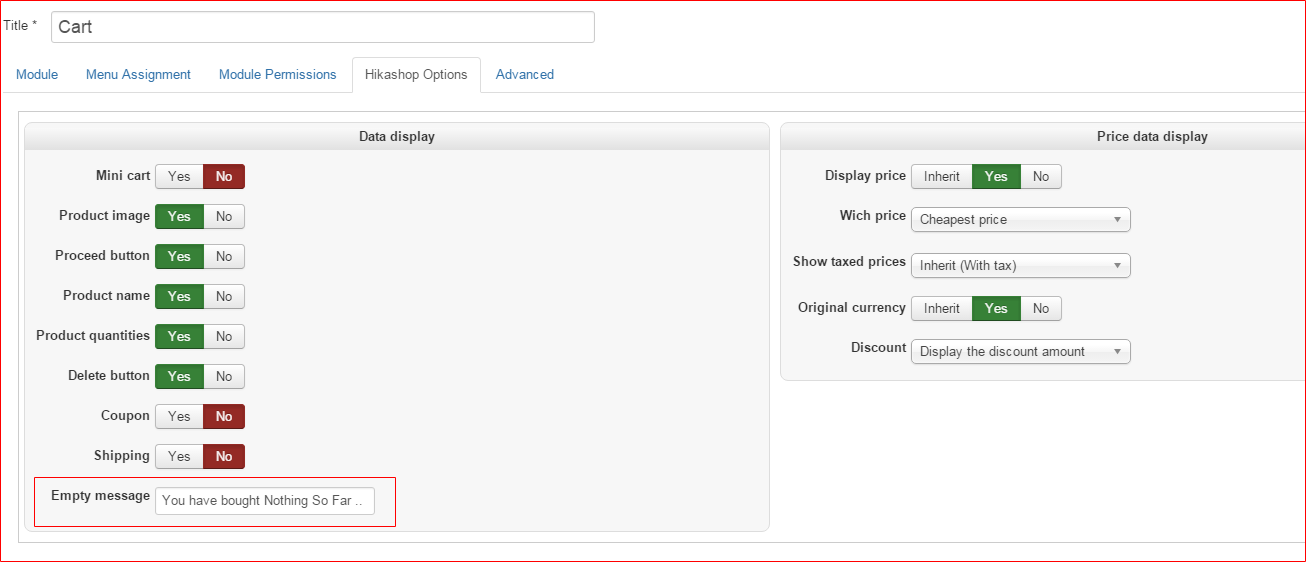Disable Product name display with No
Screen dimensions: 1306x562
coord(224,297)
